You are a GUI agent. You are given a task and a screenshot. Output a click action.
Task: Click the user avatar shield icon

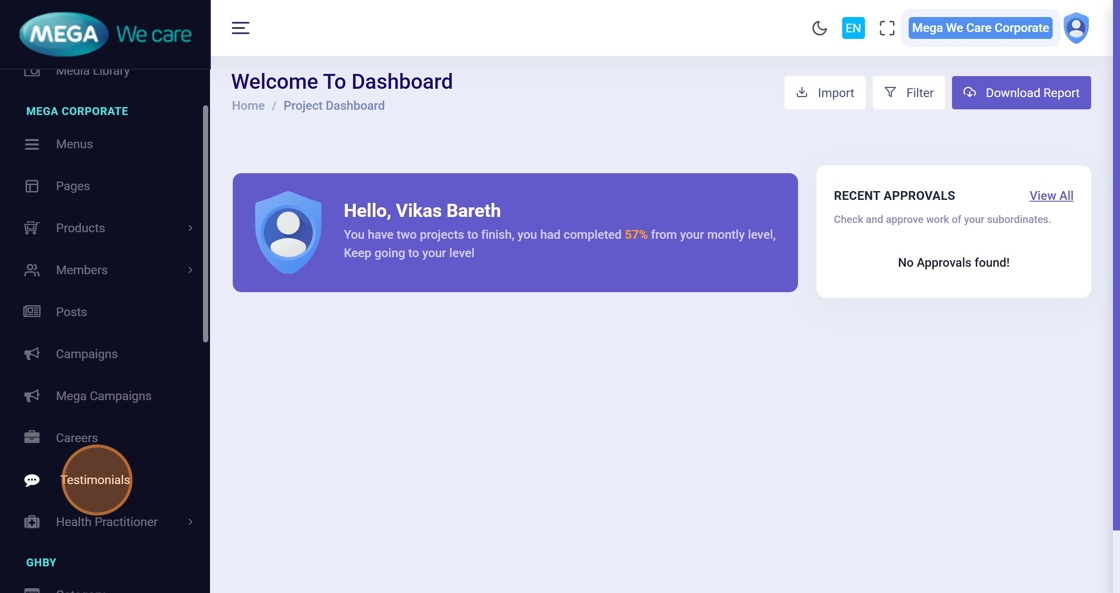click(1076, 28)
